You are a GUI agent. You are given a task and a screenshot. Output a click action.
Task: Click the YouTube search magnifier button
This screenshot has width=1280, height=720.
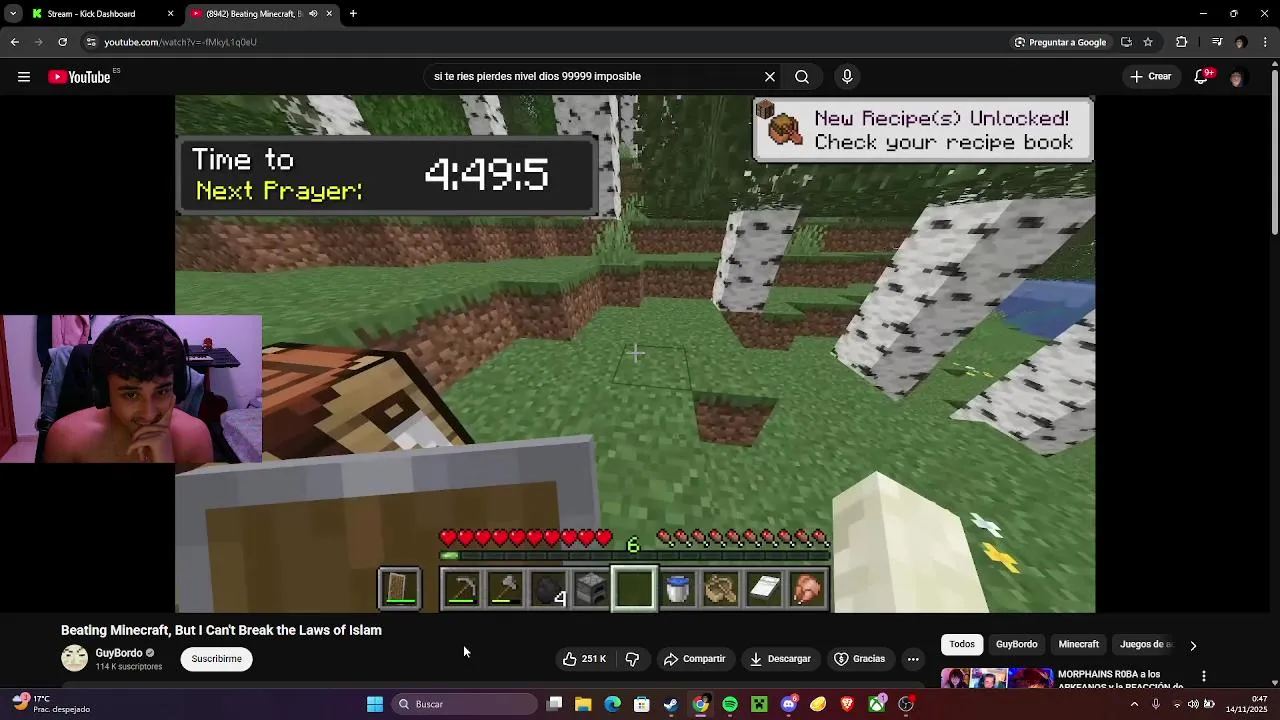tap(802, 77)
